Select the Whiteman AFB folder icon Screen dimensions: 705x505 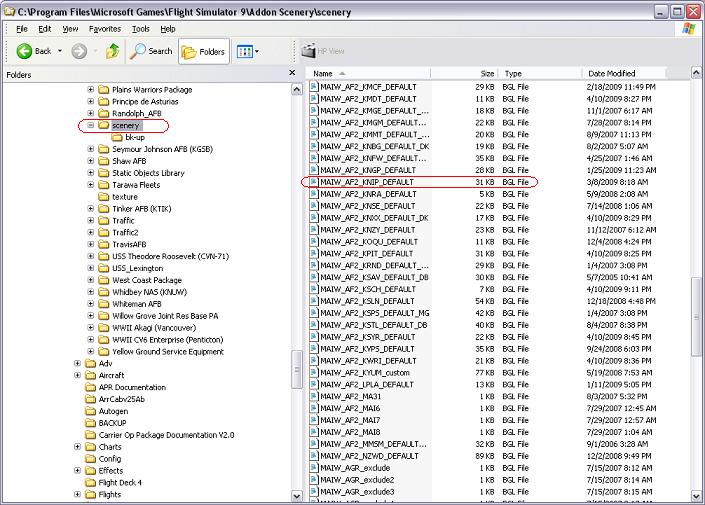[104, 304]
